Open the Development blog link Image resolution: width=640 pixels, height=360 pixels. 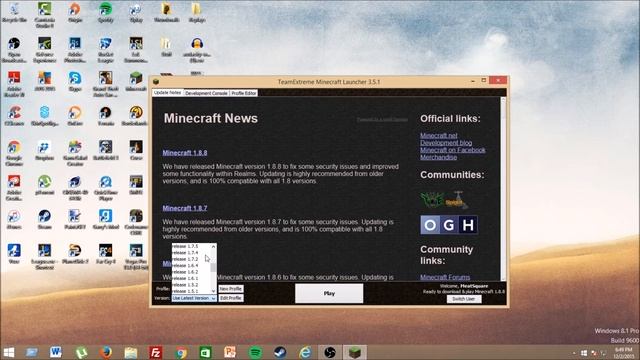tap(446, 143)
